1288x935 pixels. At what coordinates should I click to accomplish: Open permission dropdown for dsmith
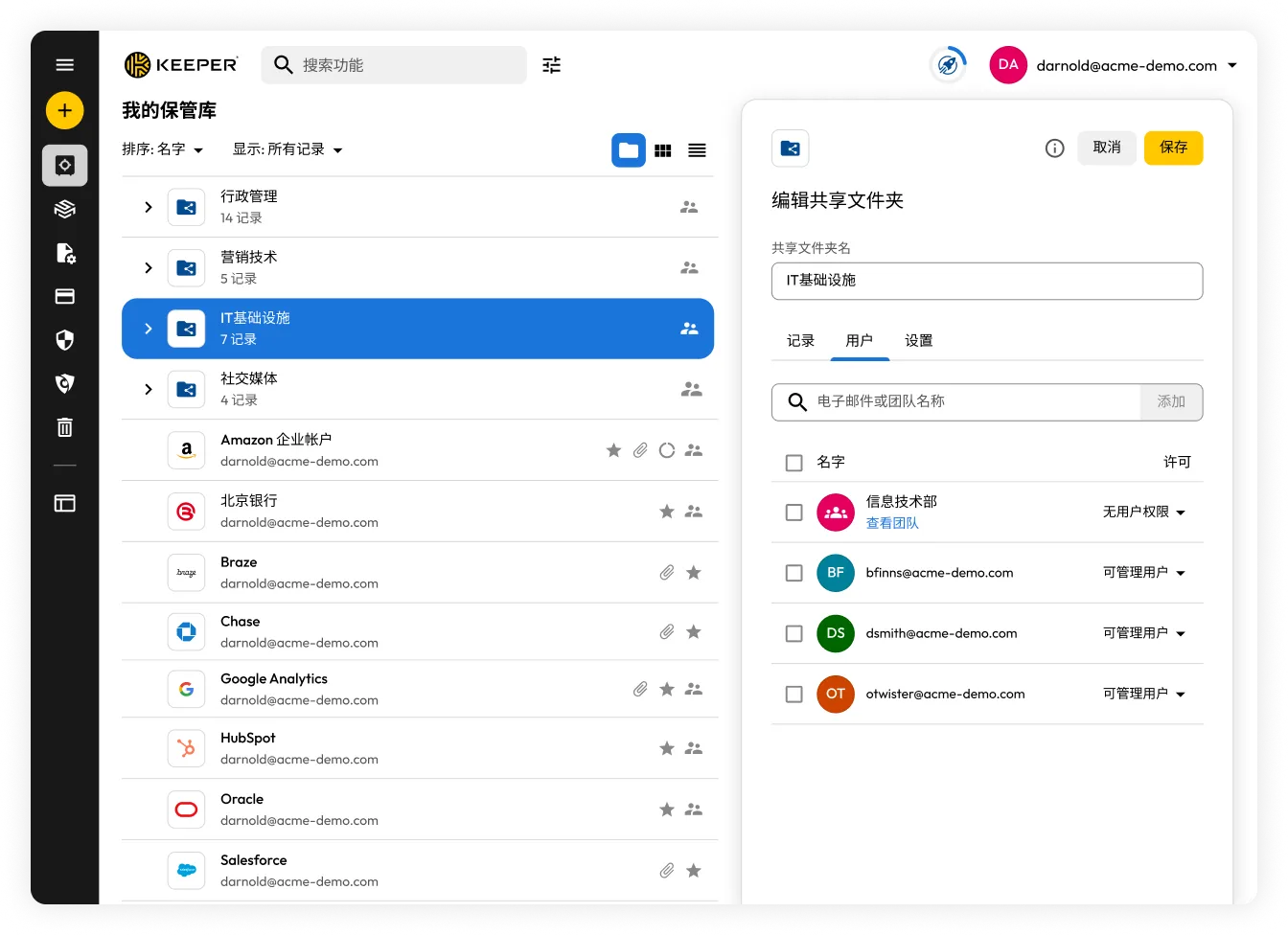1144,633
